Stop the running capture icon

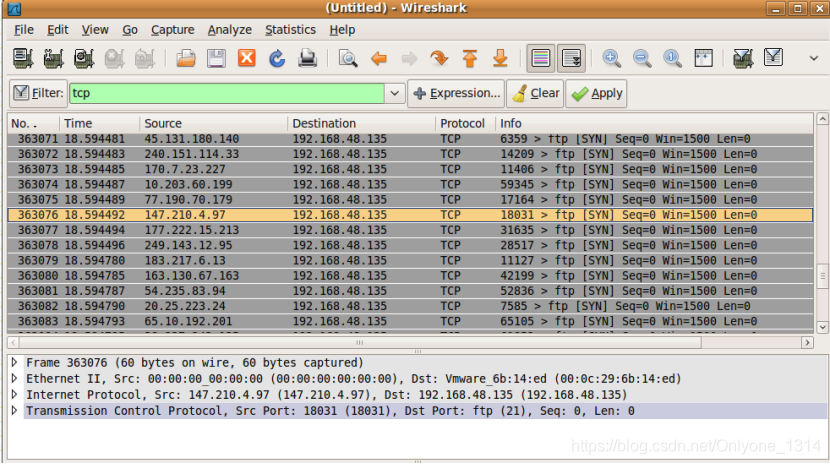click(x=114, y=58)
